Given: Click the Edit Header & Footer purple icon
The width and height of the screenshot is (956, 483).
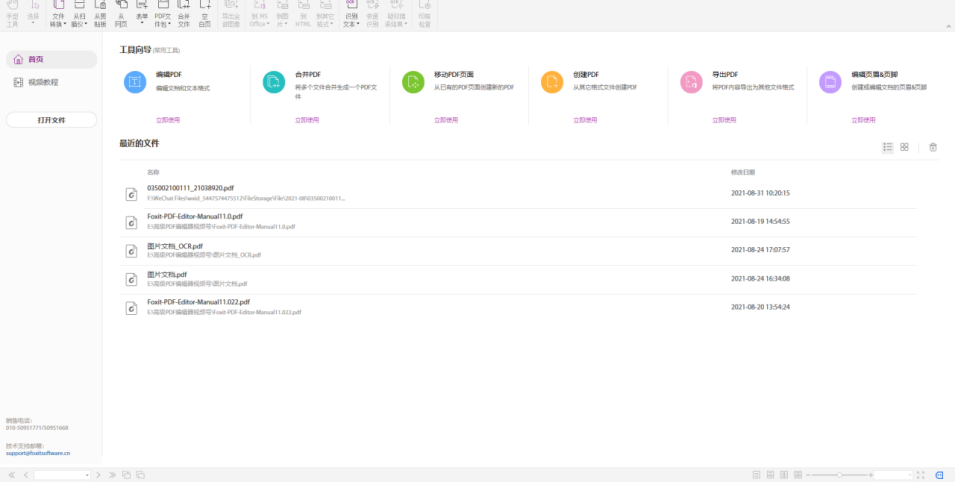Looking at the screenshot, I should click(x=830, y=82).
